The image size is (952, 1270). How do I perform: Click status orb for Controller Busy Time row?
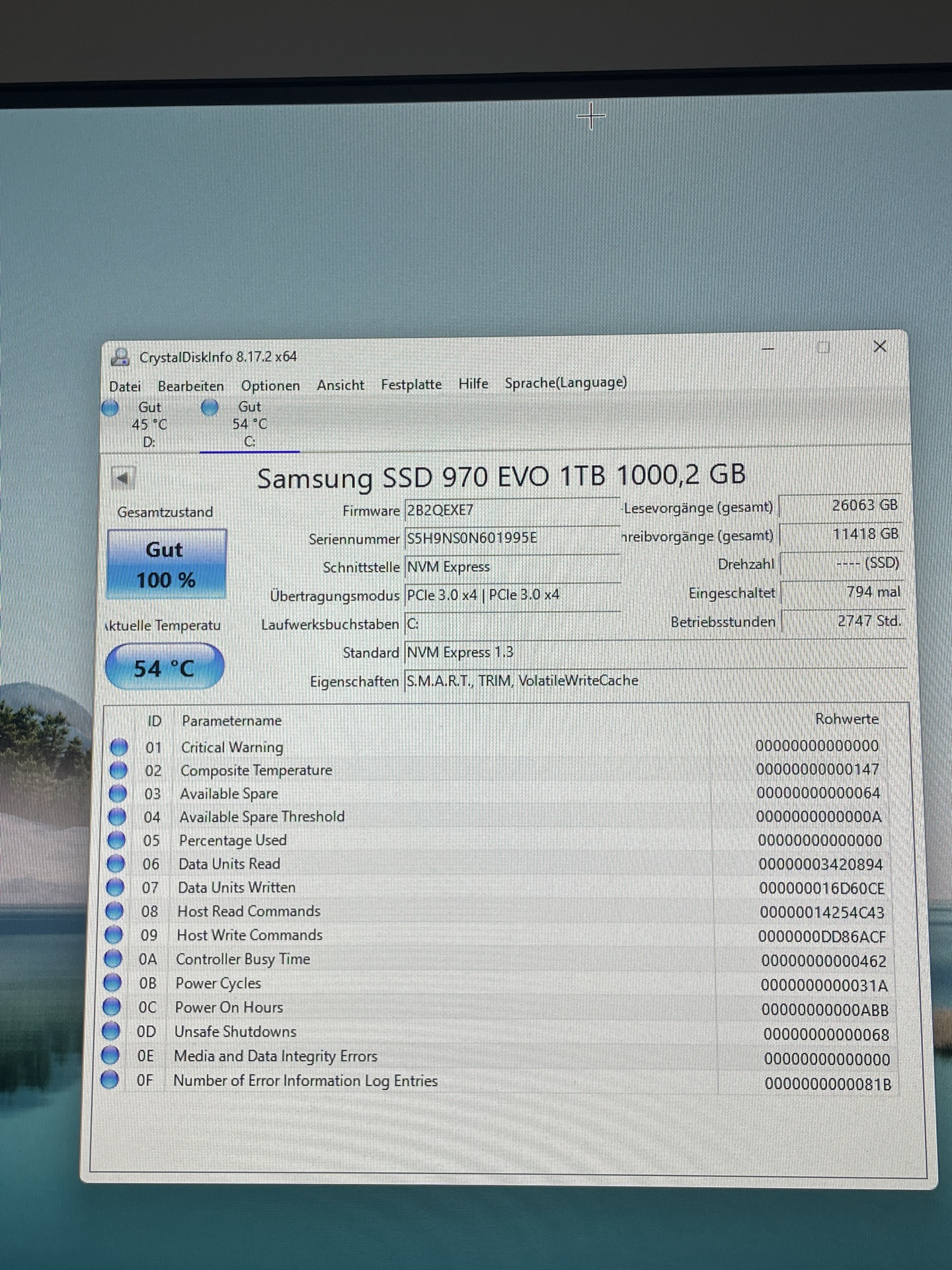coord(113,958)
